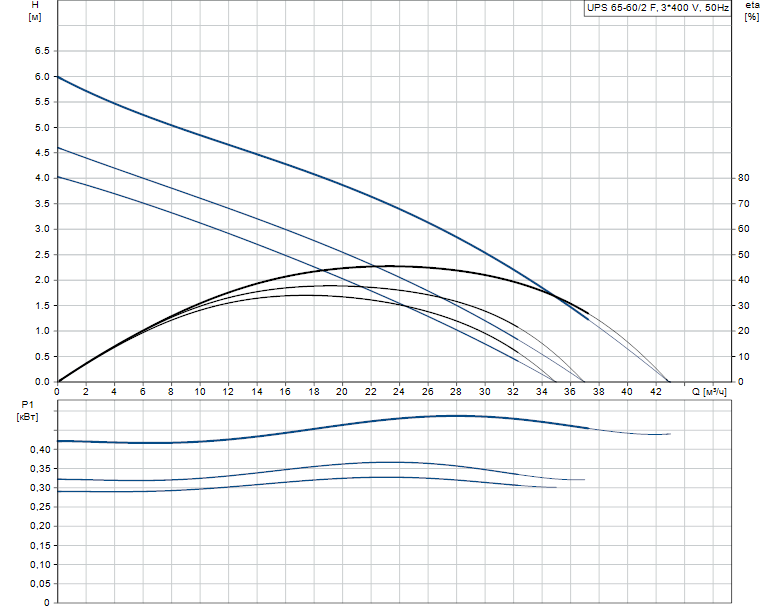
Task: Click the P1 [кВт] power axis title
Action: (x=27, y=411)
